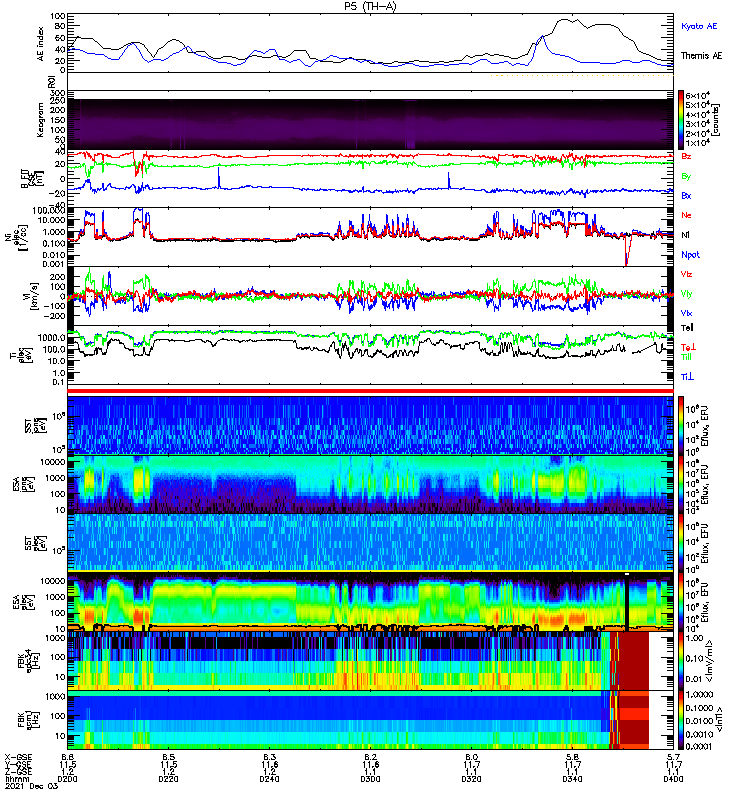Pick the FBK "<|mV/m|>" color bar
This screenshot has width=750, height=800.
click(x=681, y=661)
